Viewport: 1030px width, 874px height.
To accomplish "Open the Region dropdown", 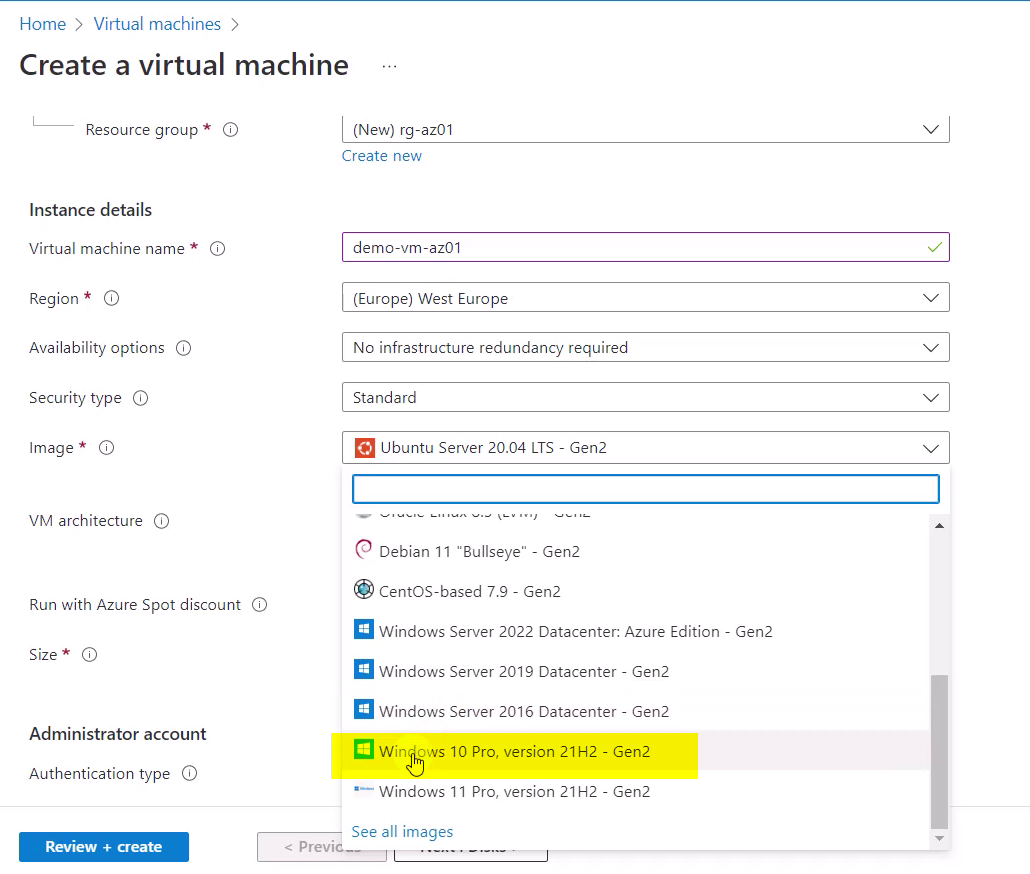I will (646, 297).
